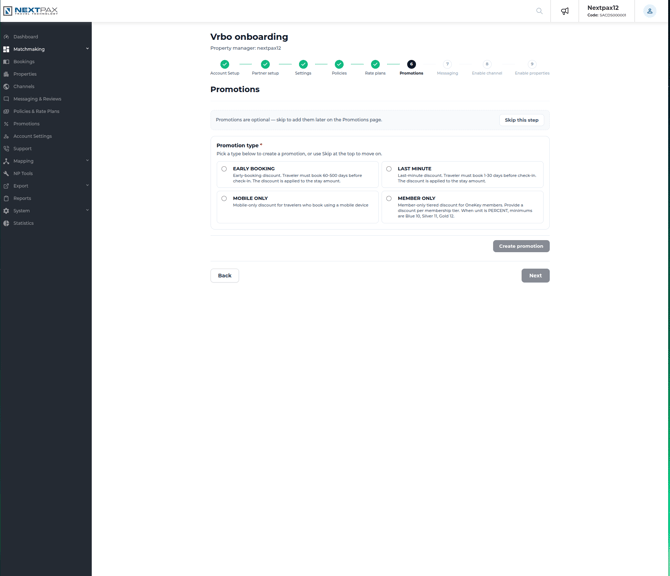Click Skip this step button
Screen dimensions: 670x576
(x=521, y=120)
